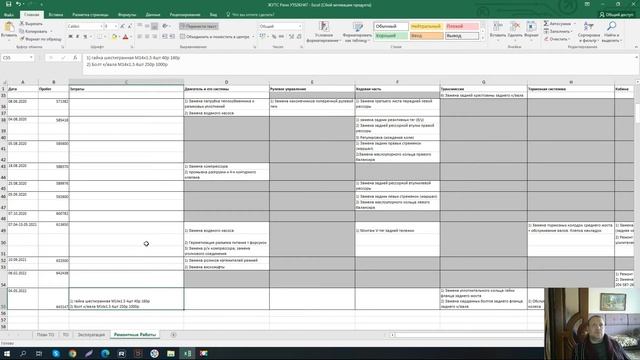Screen dimensions: 640x360
Task: Click the red font color icon
Action: pos(125,37)
